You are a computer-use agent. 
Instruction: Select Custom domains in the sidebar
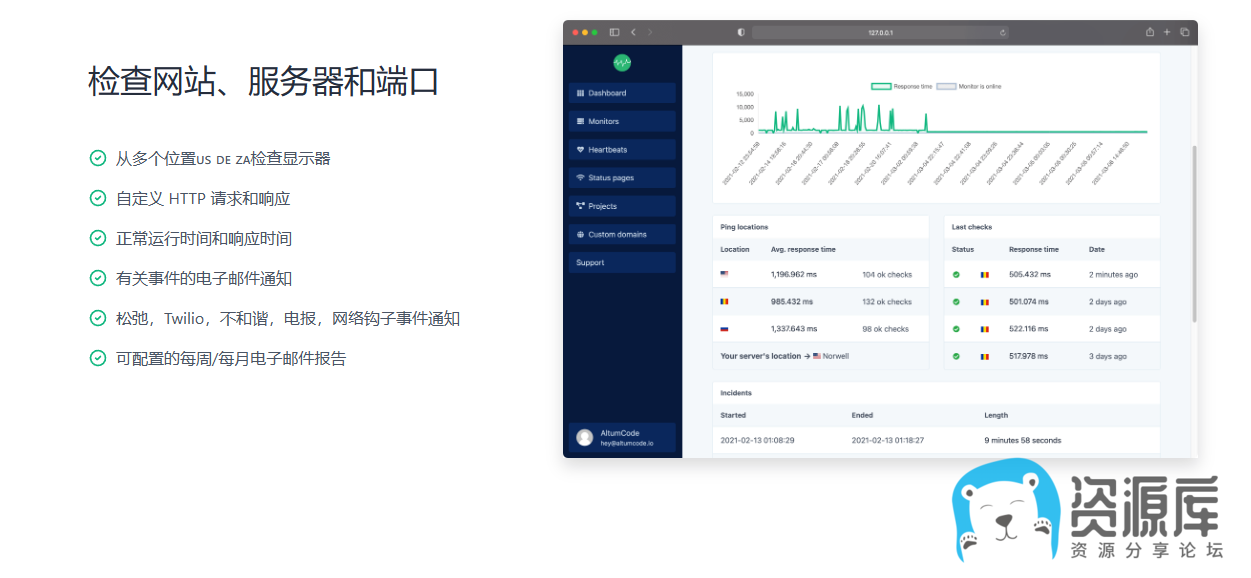pyautogui.click(x=622, y=234)
